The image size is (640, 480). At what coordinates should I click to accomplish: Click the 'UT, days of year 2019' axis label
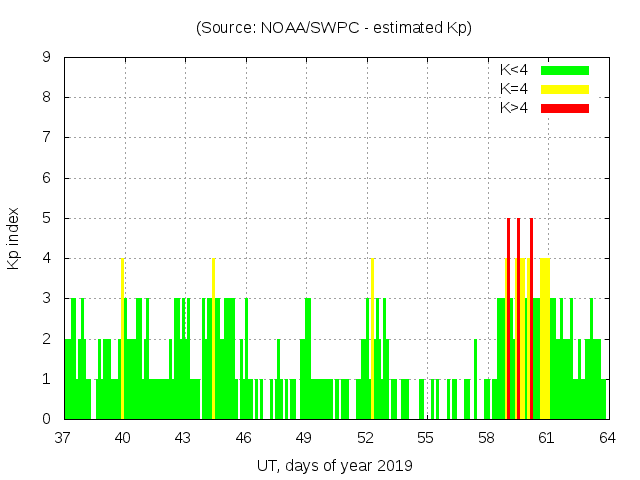(x=334, y=465)
